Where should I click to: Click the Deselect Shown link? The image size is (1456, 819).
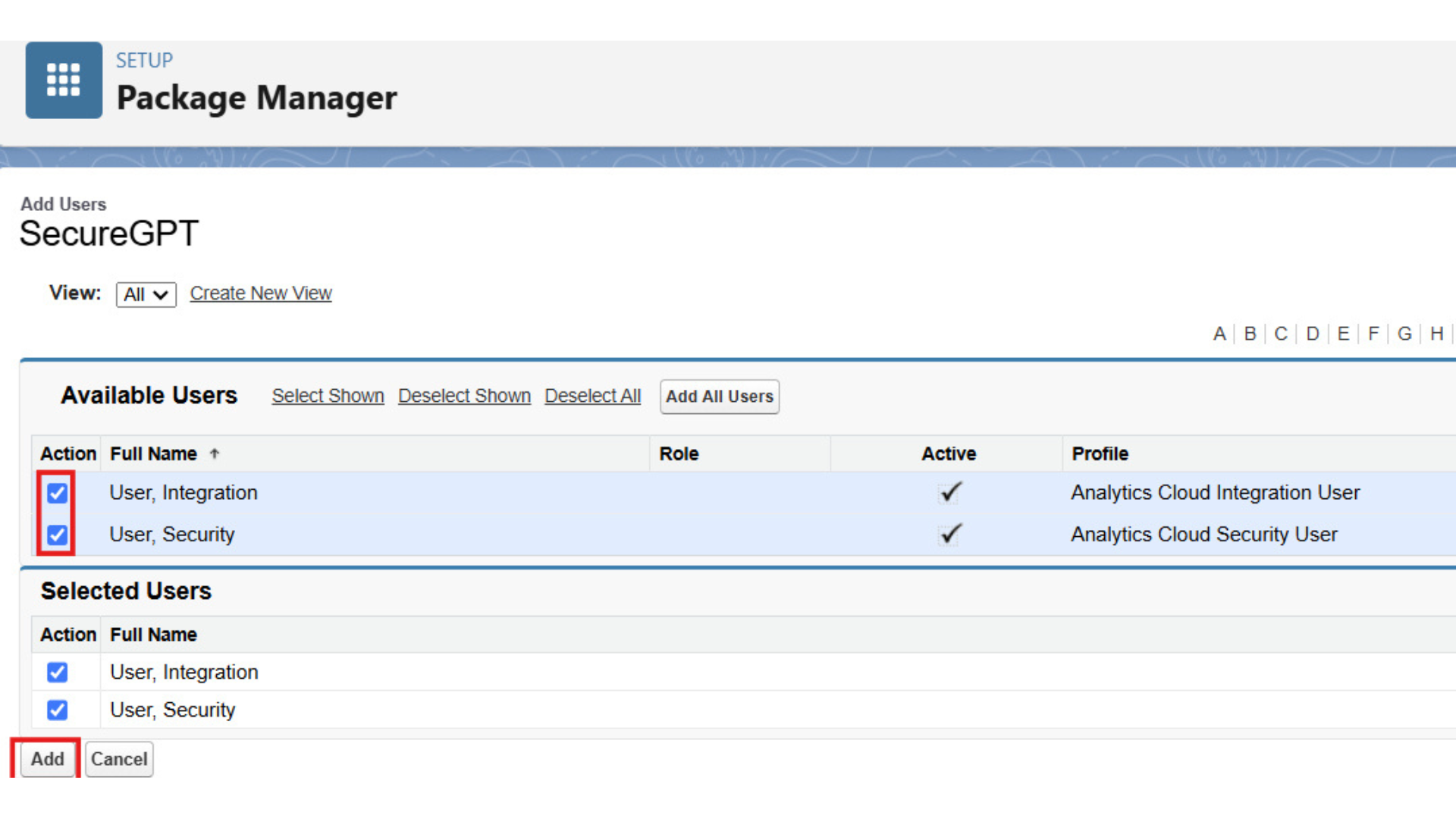(464, 396)
